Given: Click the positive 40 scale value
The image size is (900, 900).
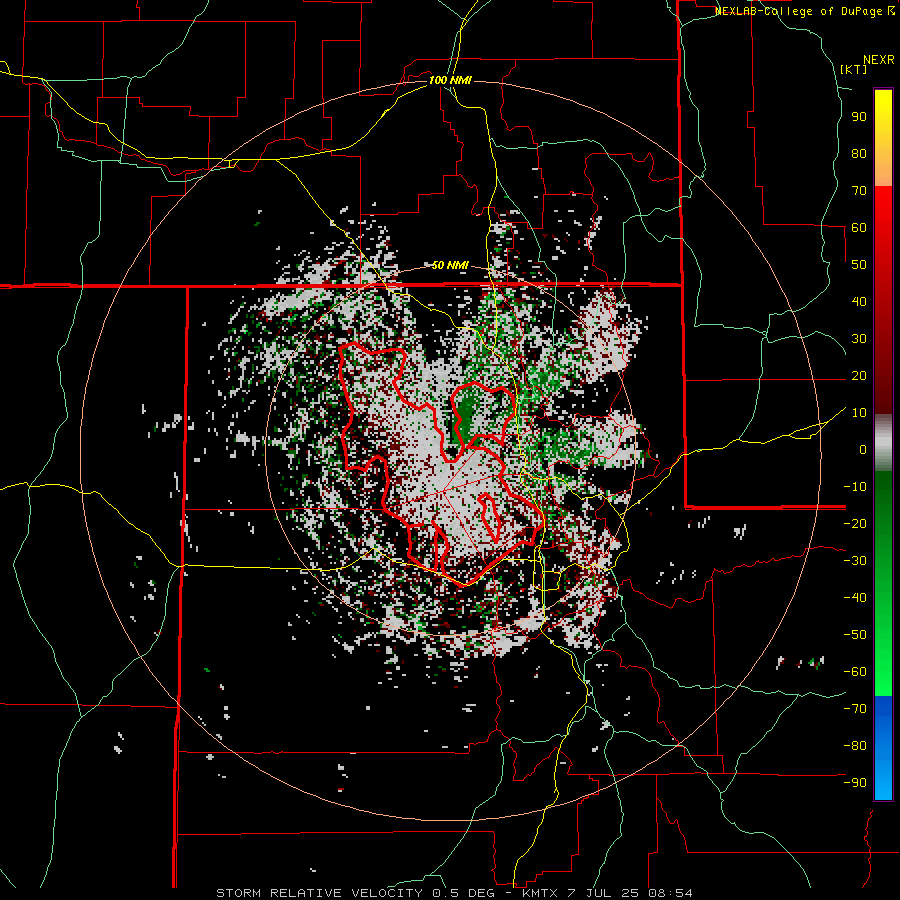Looking at the screenshot, I should (859, 301).
